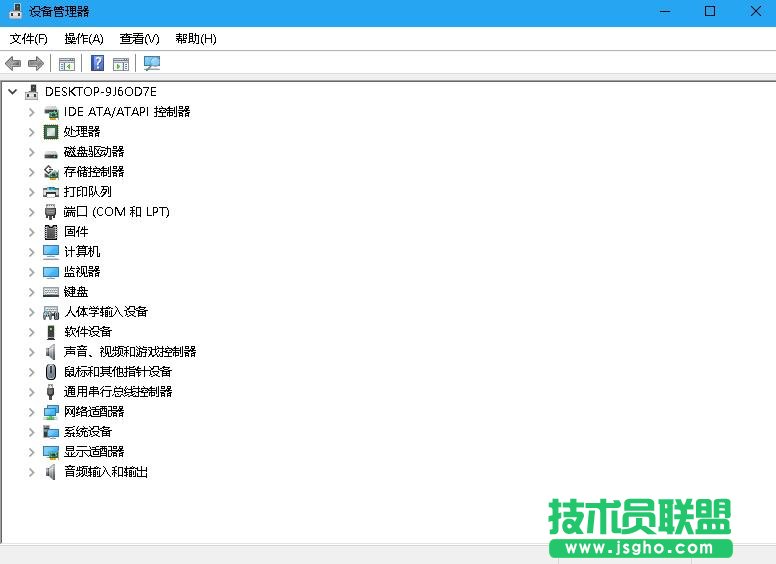Click the Back arrow toolbar icon
Image resolution: width=776 pixels, height=564 pixels.
click(13, 64)
